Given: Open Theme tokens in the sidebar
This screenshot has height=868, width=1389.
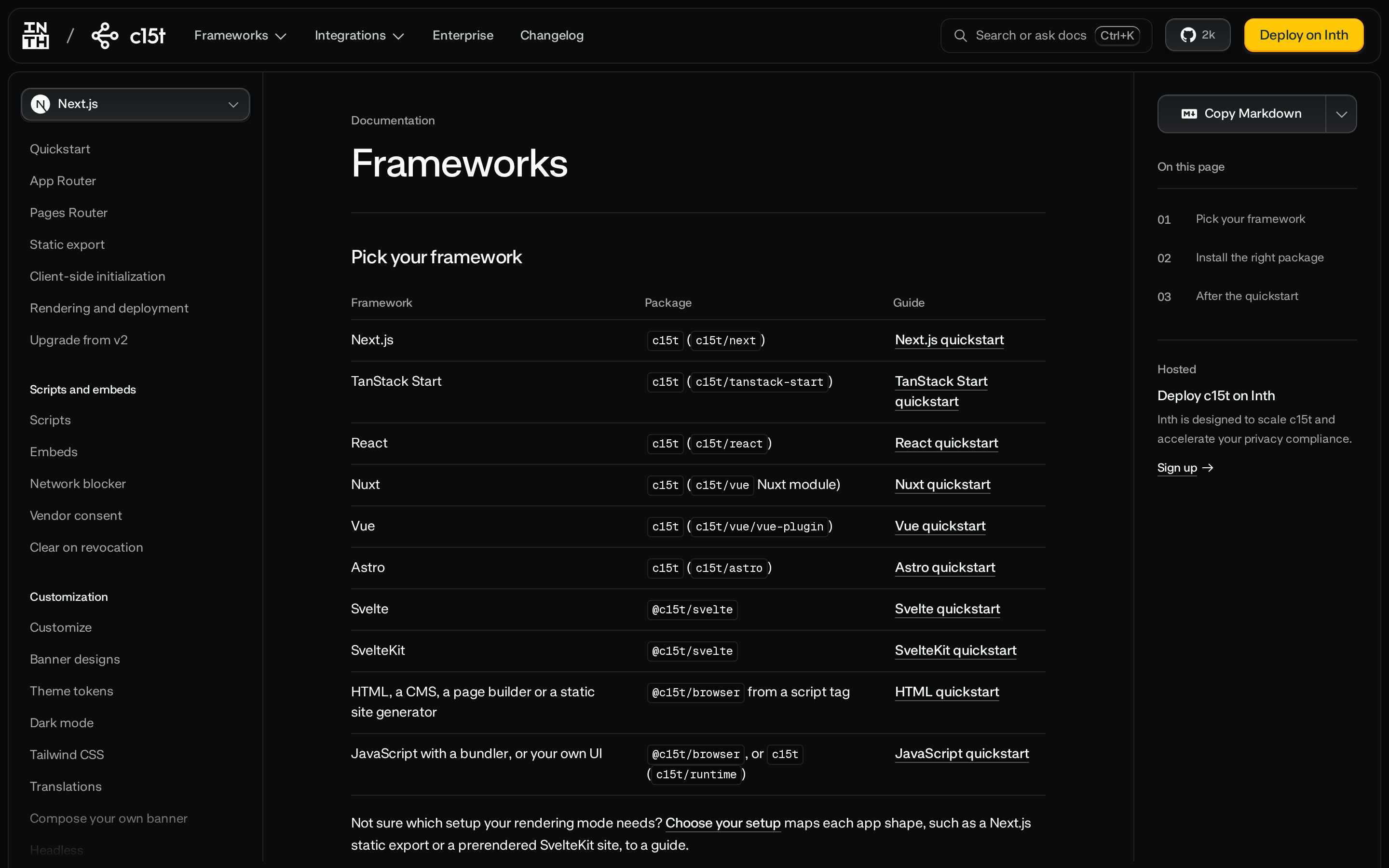Looking at the screenshot, I should point(71,691).
